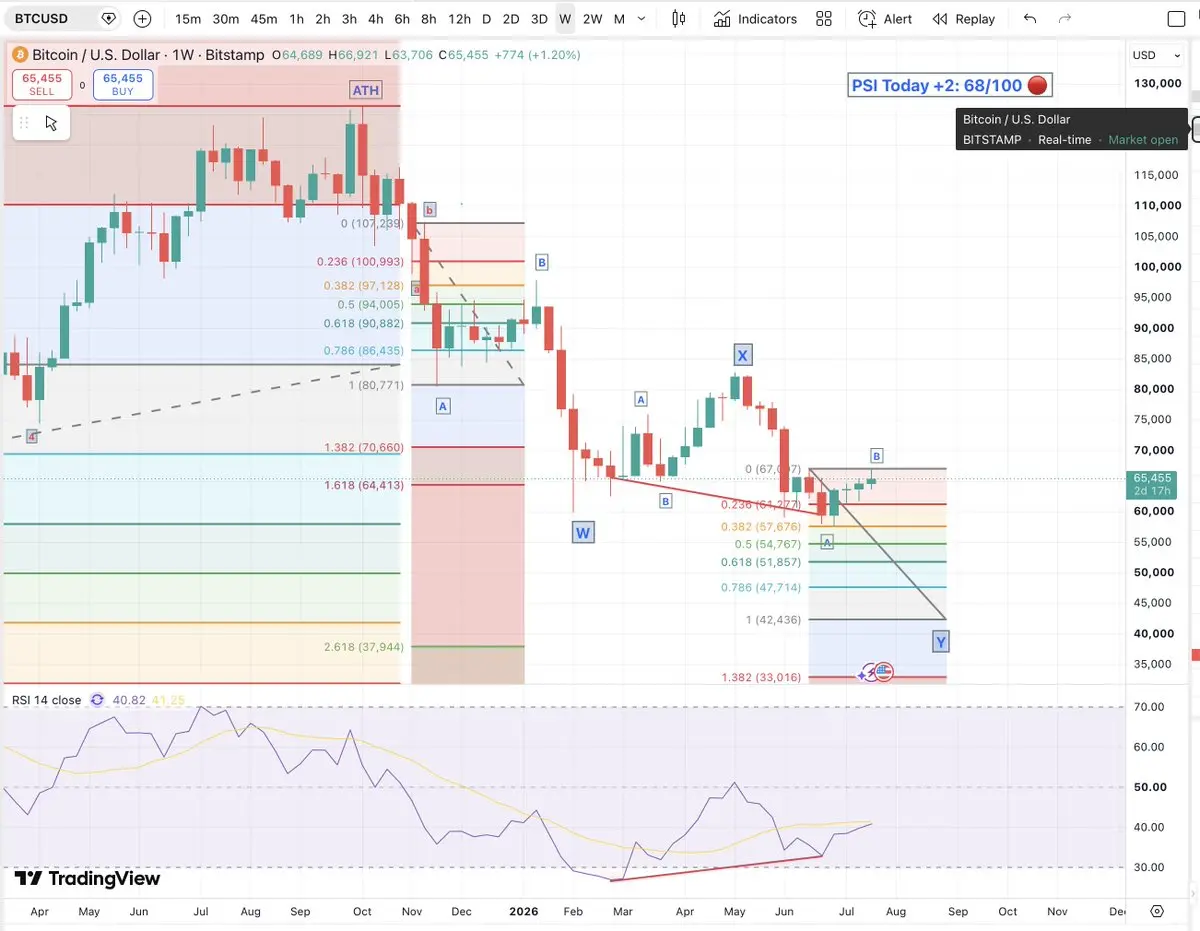Create an Alert
The height and width of the screenshot is (931, 1200).
click(x=885, y=19)
